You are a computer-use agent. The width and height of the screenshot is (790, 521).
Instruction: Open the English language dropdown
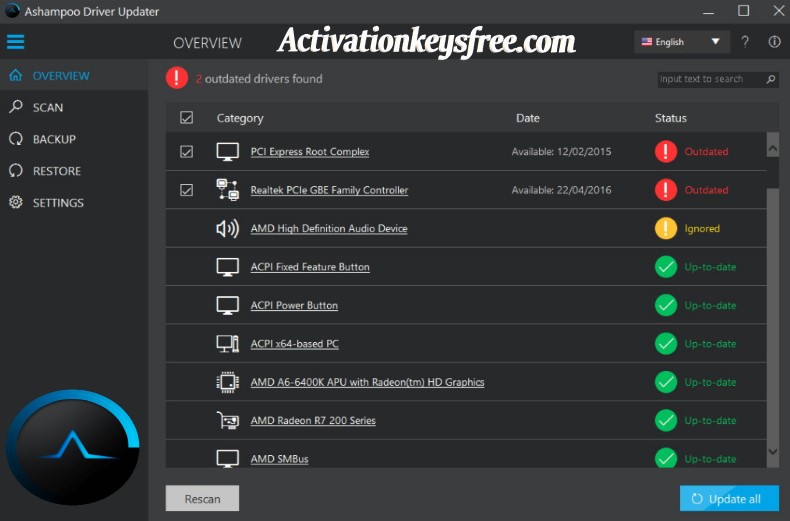(x=681, y=42)
